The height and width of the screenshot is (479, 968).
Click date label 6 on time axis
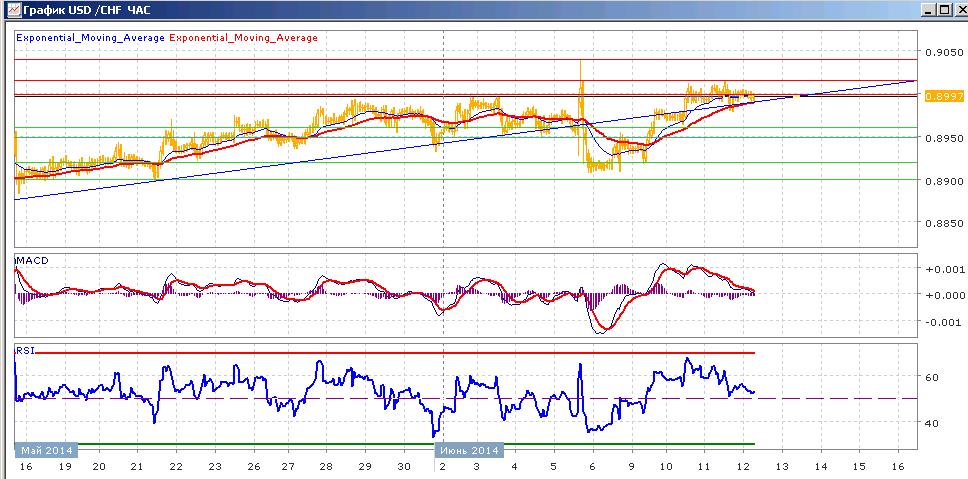coord(592,467)
